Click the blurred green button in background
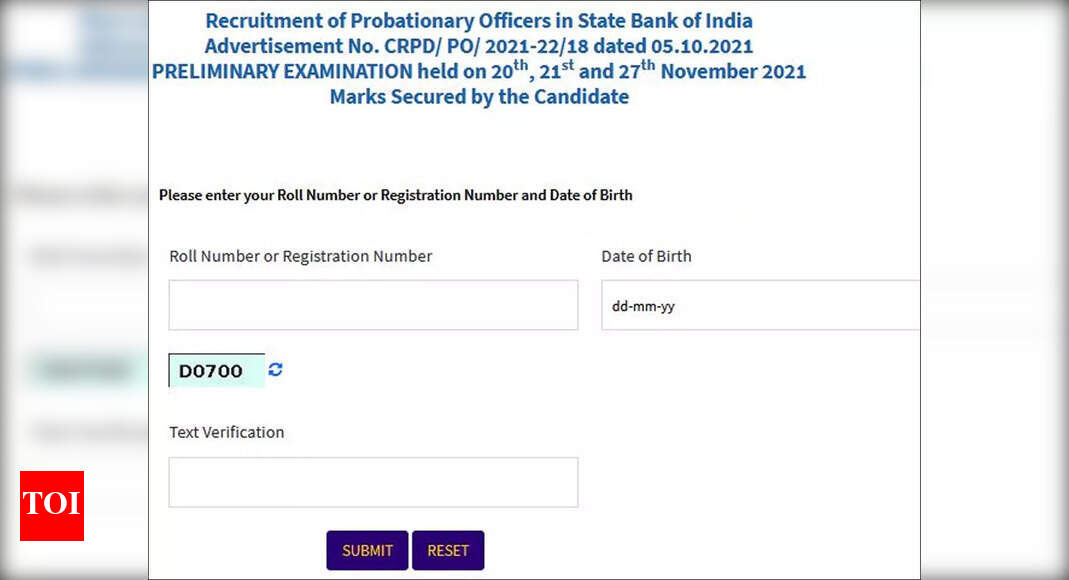The image size is (1069, 580). tap(85, 369)
